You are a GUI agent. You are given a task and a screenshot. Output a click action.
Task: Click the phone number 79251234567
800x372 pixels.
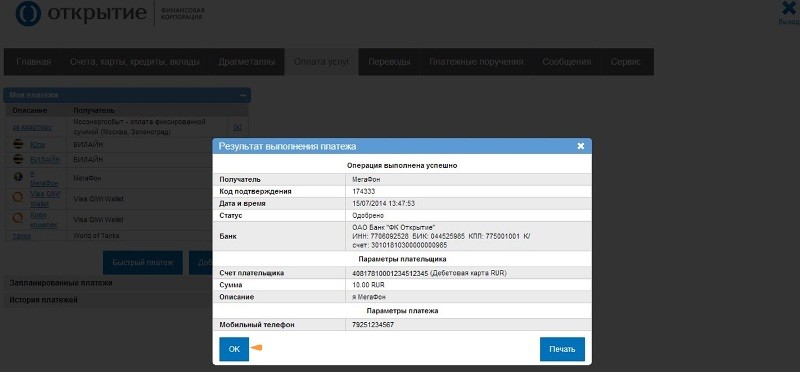(373, 325)
